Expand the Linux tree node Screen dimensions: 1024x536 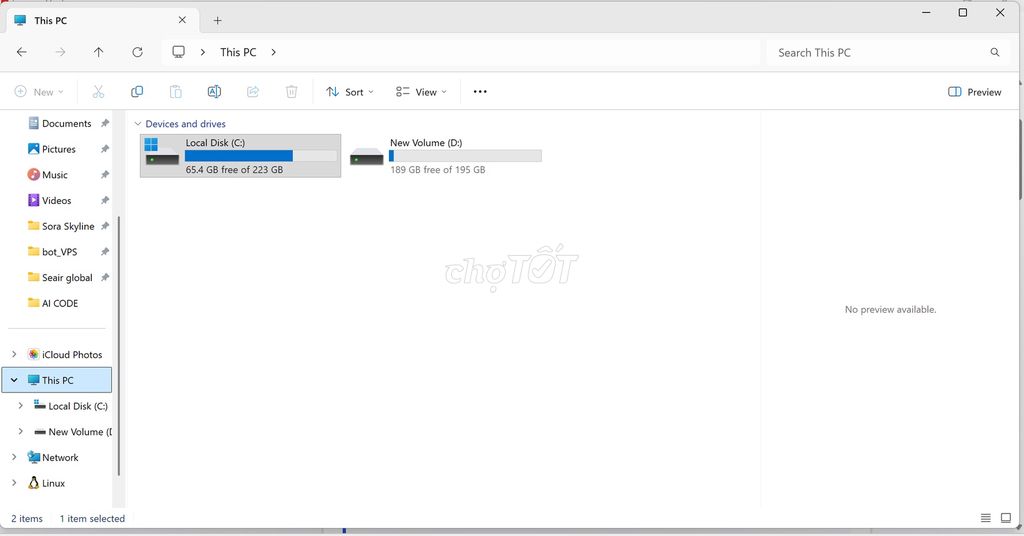pos(14,483)
